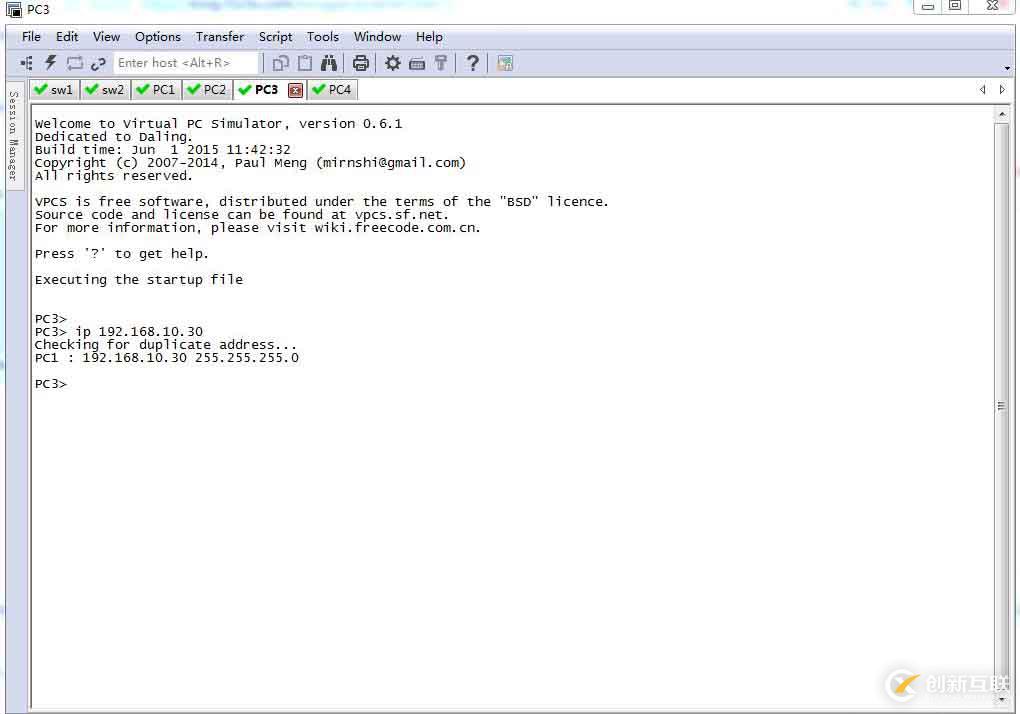
Task: Click the terminal scrollbar up arrow
Action: tap(1002, 114)
